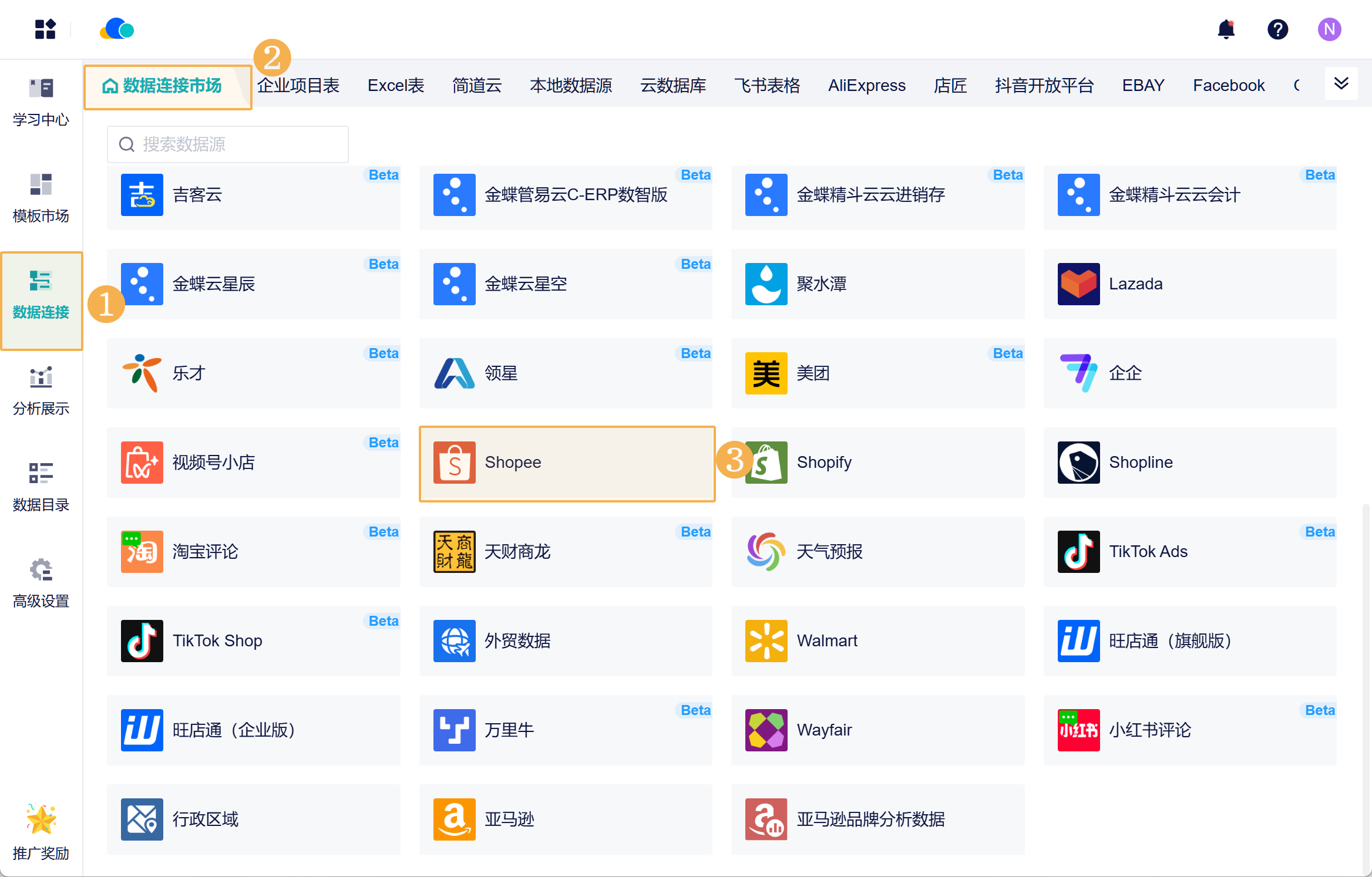Open the user avatar N menu
The height and width of the screenshot is (877, 1372).
coord(1329,29)
